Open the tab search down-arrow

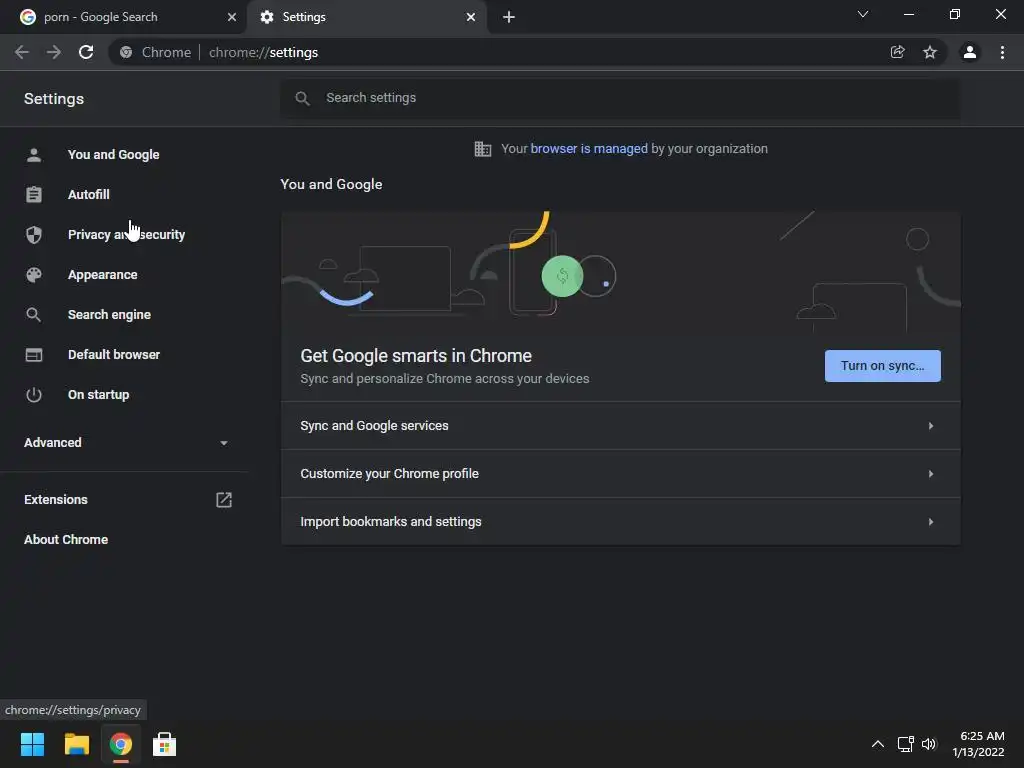tap(863, 14)
